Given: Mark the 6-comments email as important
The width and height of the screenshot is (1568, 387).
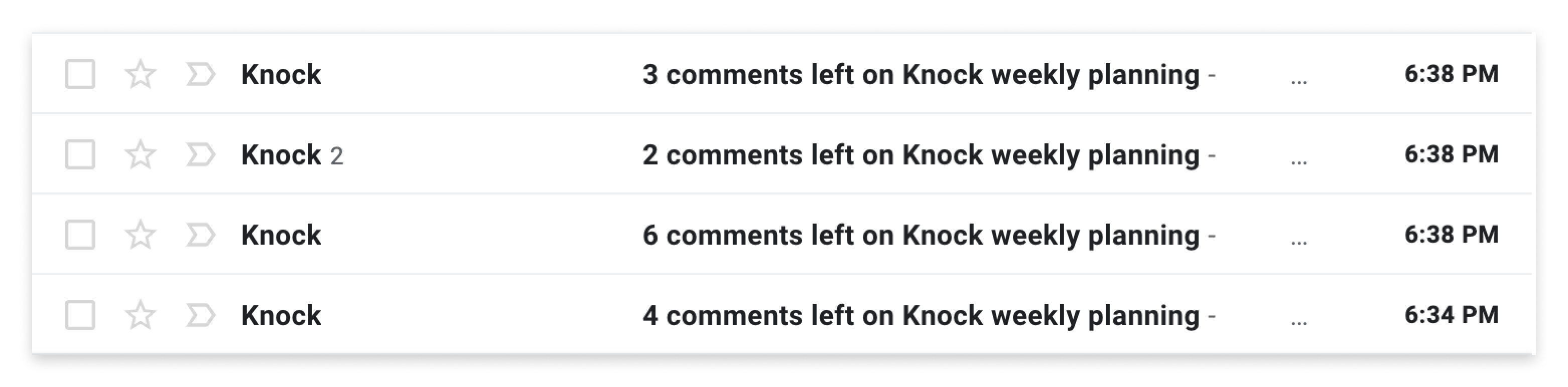Looking at the screenshot, I should pos(201,234).
